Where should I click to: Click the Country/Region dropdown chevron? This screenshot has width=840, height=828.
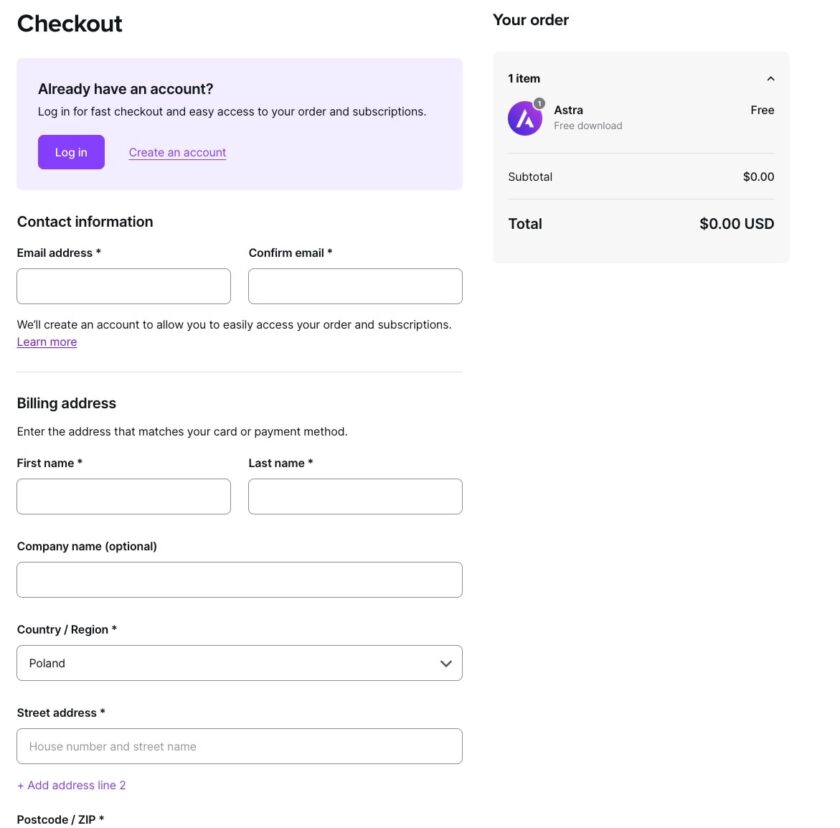pos(446,662)
